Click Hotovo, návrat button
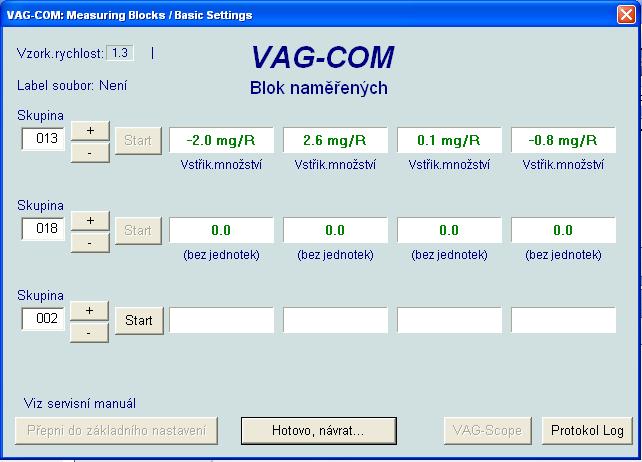This screenshot has height=462, width=642. pyautogui.click(x=319, y=430)
